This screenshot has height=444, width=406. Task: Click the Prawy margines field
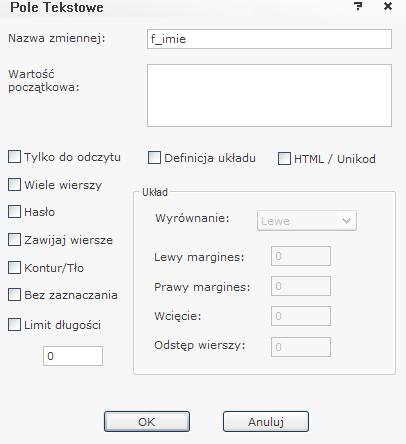coord(301,286)
